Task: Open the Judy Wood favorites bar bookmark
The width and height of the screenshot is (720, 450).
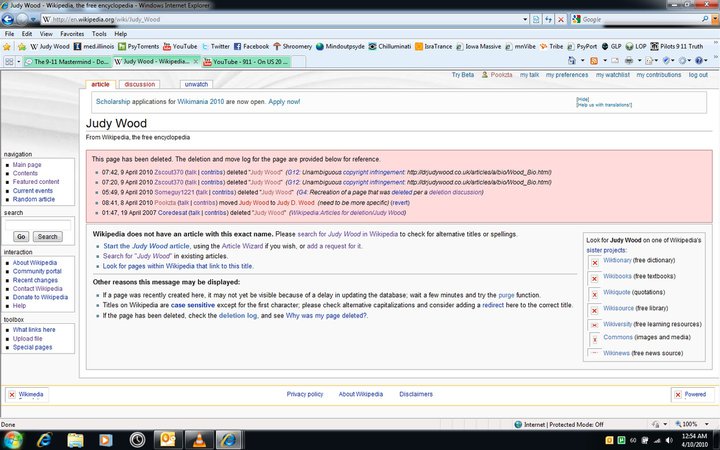Action: pyautogui.click(x=50, y=46)
